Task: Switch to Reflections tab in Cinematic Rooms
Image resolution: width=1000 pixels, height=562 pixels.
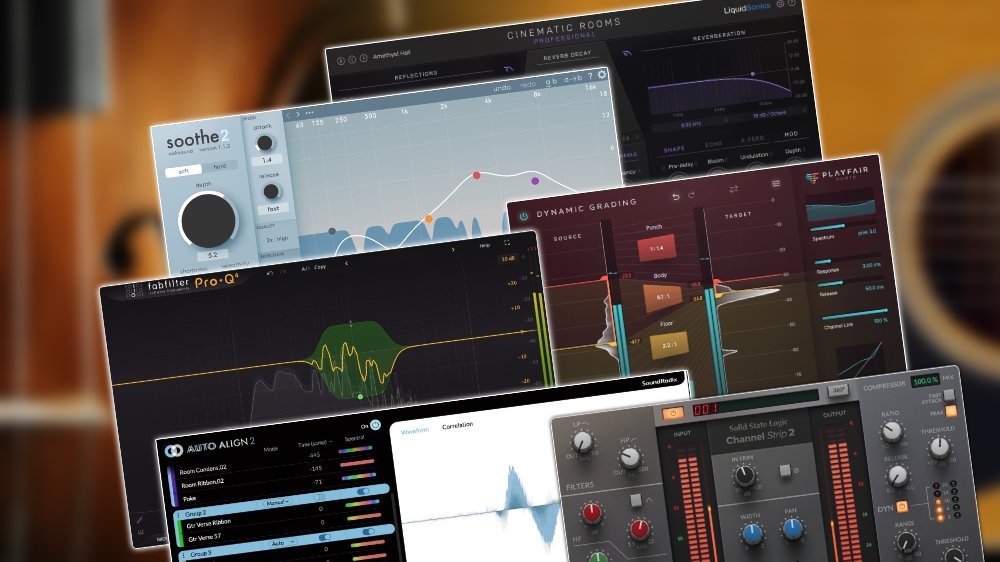Action: pyautogui.click(x=416, y=75)
